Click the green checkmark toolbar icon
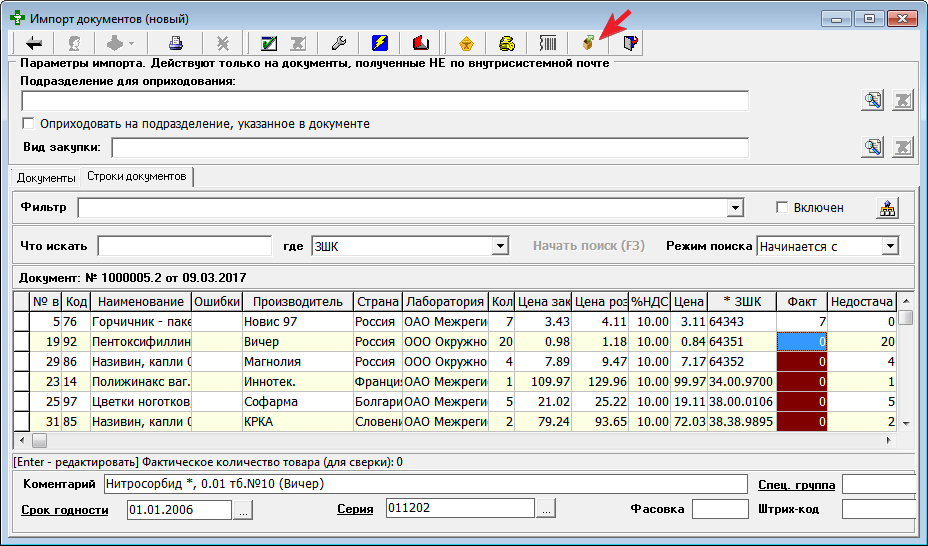This screenshot has height=546, width=928. pos(268,43)
